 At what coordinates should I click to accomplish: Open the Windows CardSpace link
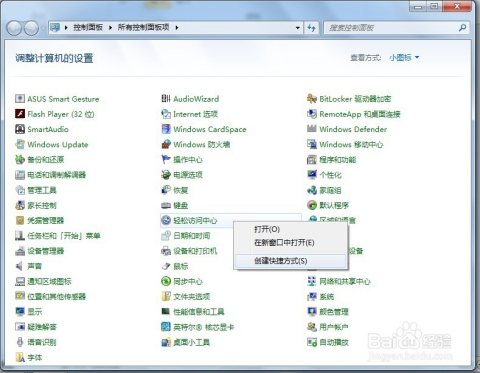click(x=210, y=129)
